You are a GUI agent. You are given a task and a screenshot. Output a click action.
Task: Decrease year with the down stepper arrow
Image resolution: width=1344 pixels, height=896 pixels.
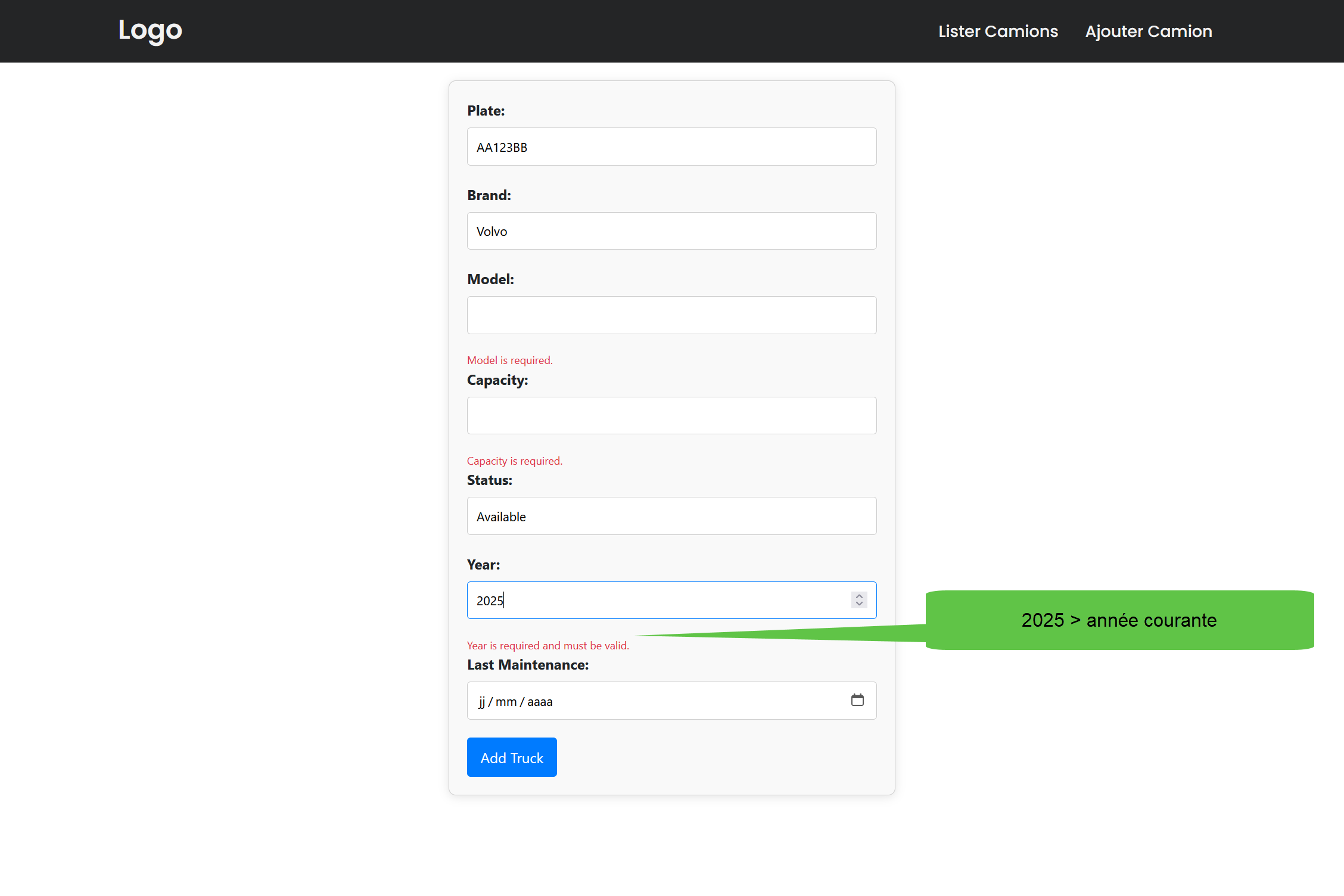pos(859,604)
